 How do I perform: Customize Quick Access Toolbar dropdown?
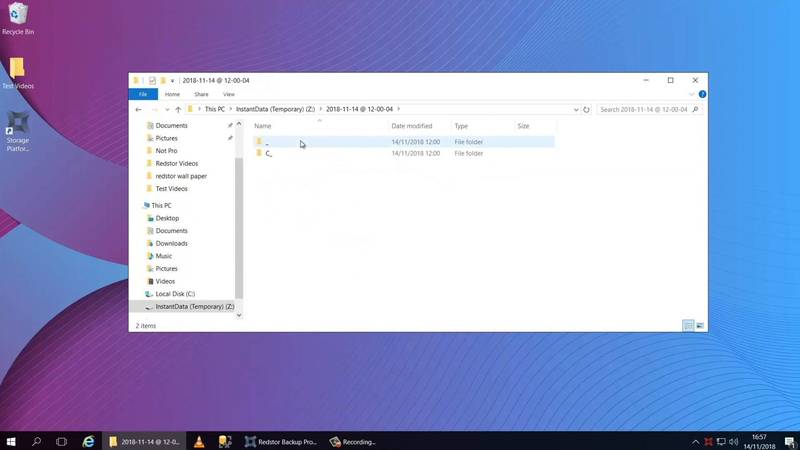[x=172, y=81]
